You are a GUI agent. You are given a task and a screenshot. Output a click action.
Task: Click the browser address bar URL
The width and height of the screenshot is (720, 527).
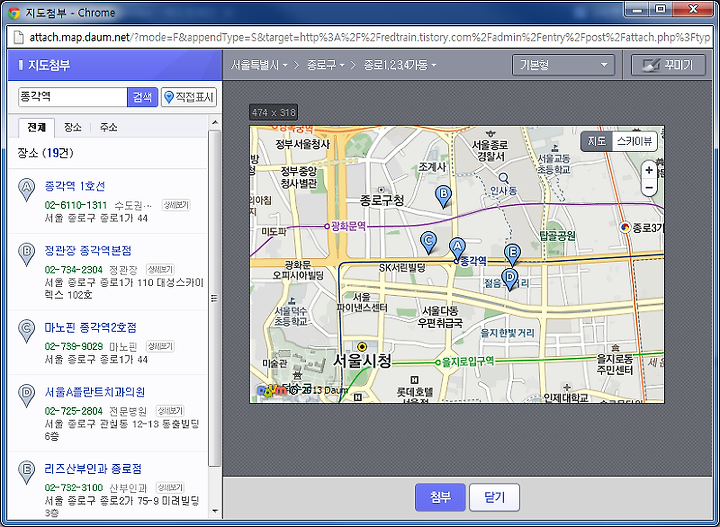click(x=370, y=37)
